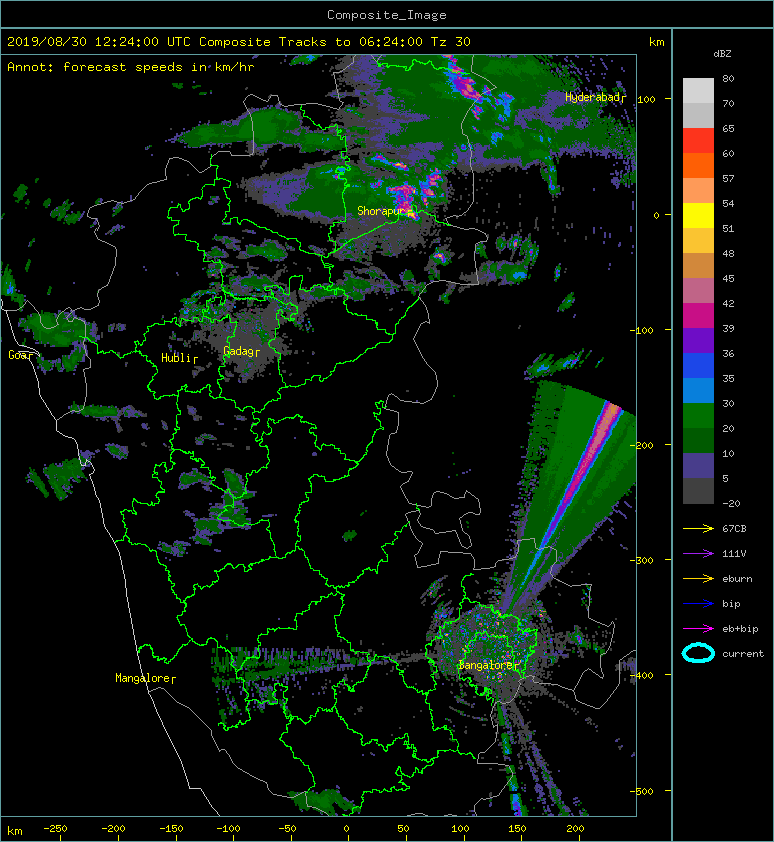Click the -400 tick on right axis
The image size is (774, 842).
coord(643,676)
